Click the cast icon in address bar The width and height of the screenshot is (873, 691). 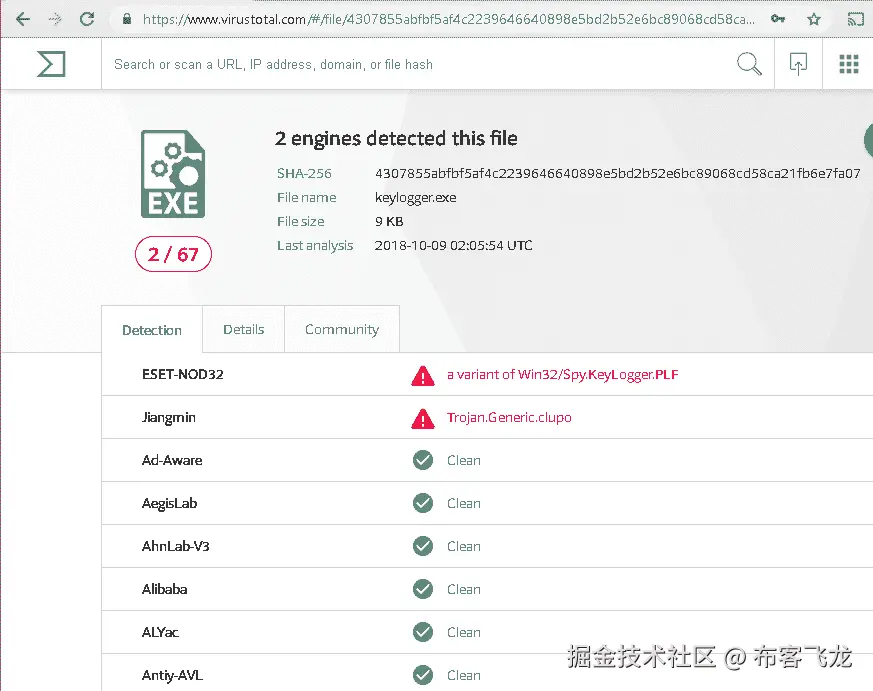(x=855, y=19)
